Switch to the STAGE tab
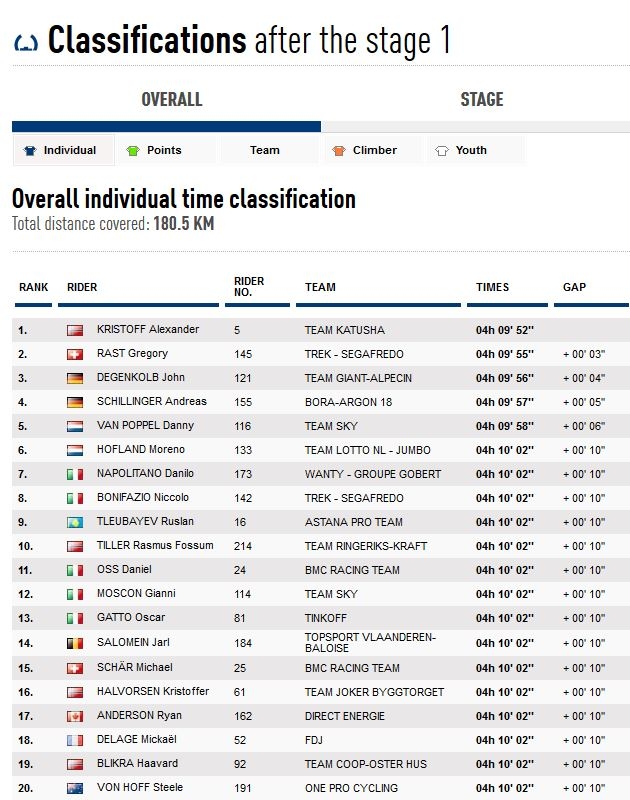 coord(481,100)
